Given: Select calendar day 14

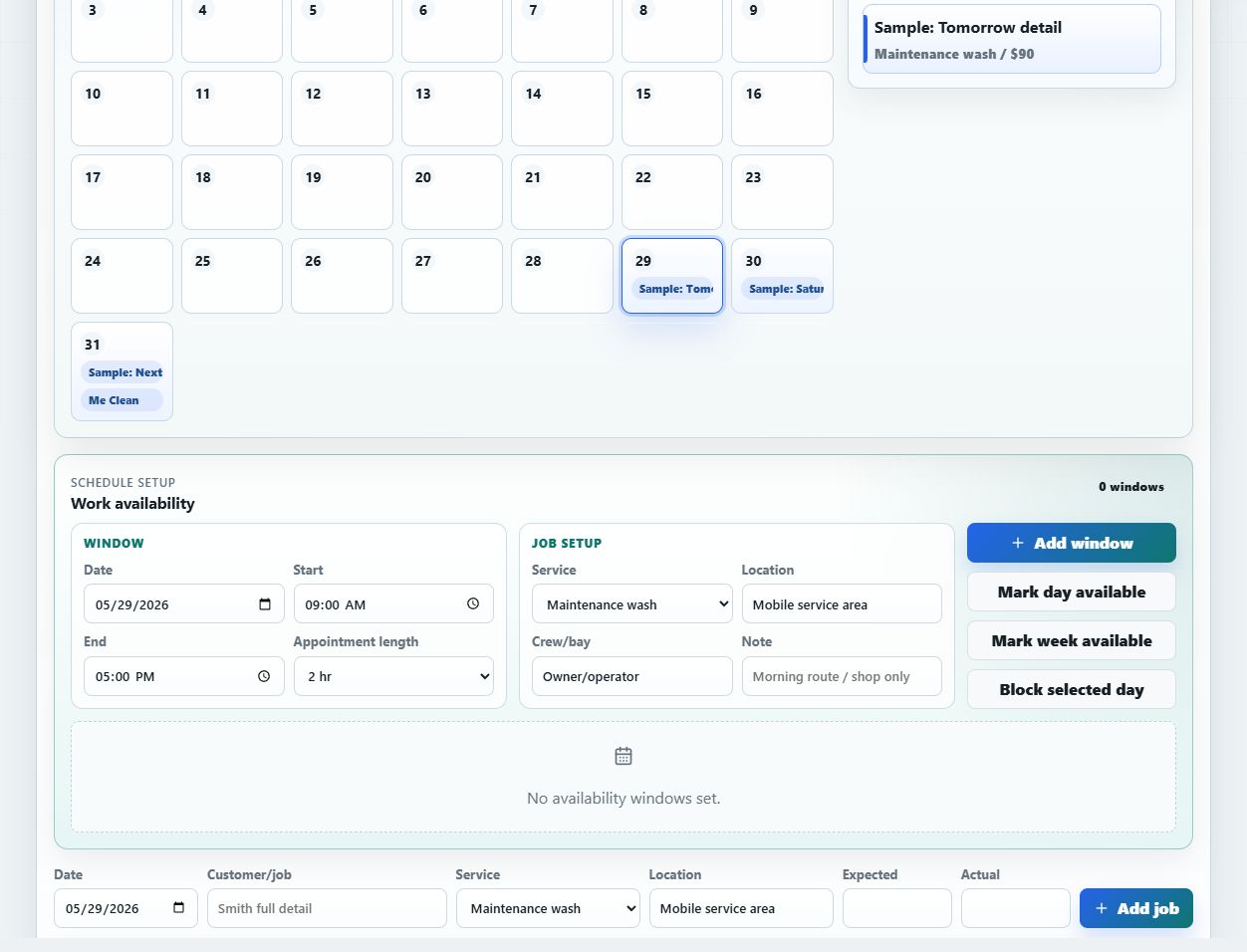Looking at the screenshot, I should (562, 109).
